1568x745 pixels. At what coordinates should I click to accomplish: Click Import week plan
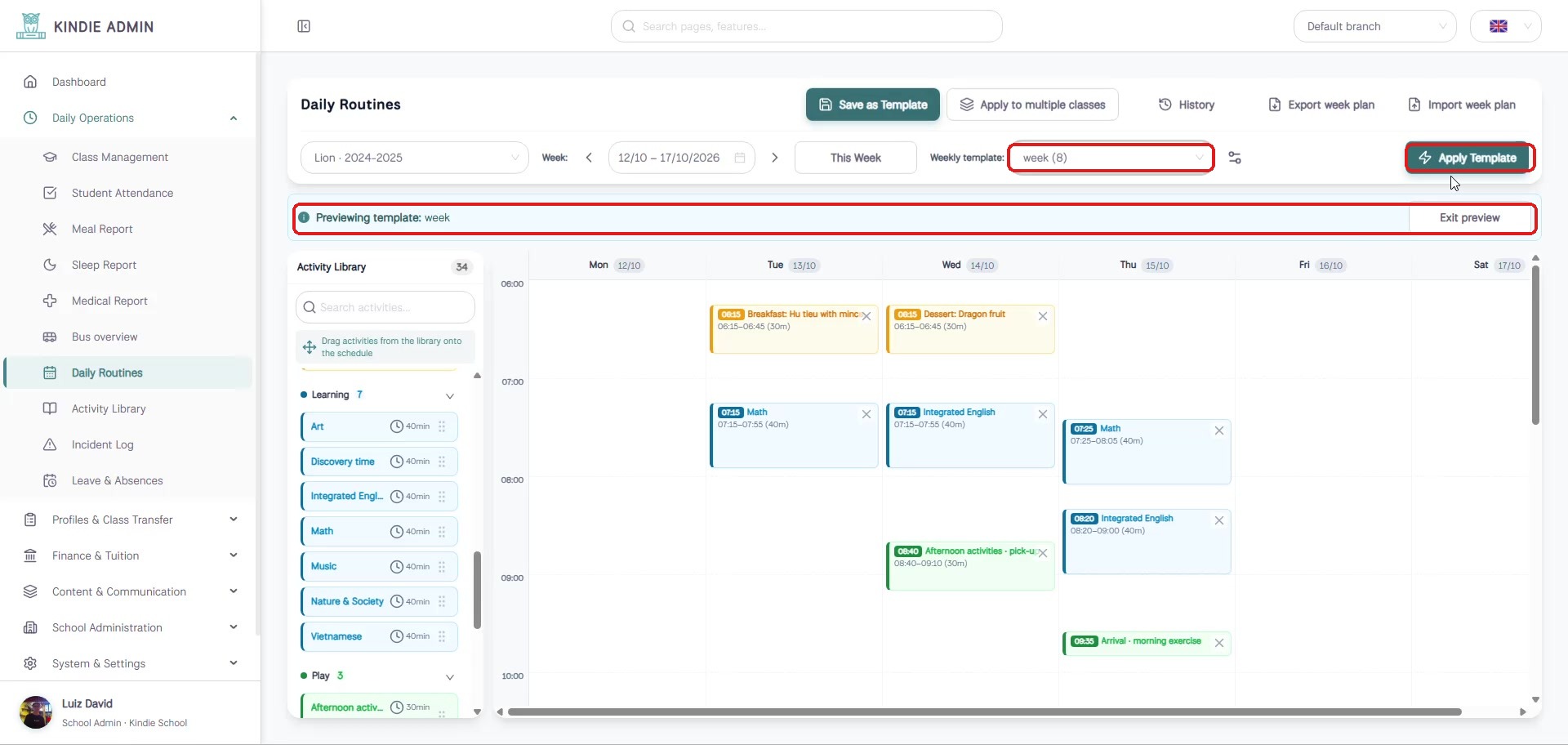pyautogui.click(x=1462, y=105)
